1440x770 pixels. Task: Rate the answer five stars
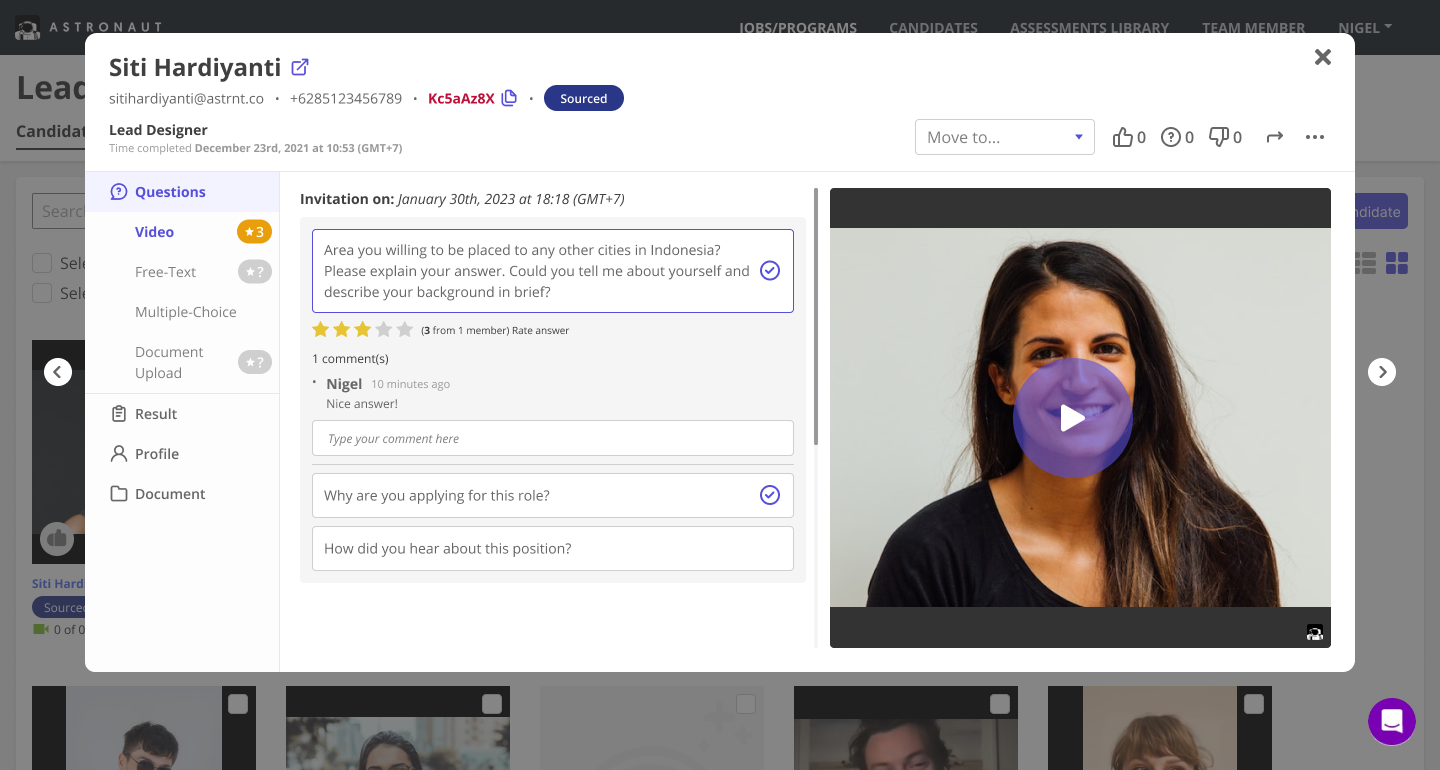pyautogui.click(x=405, y=329)
